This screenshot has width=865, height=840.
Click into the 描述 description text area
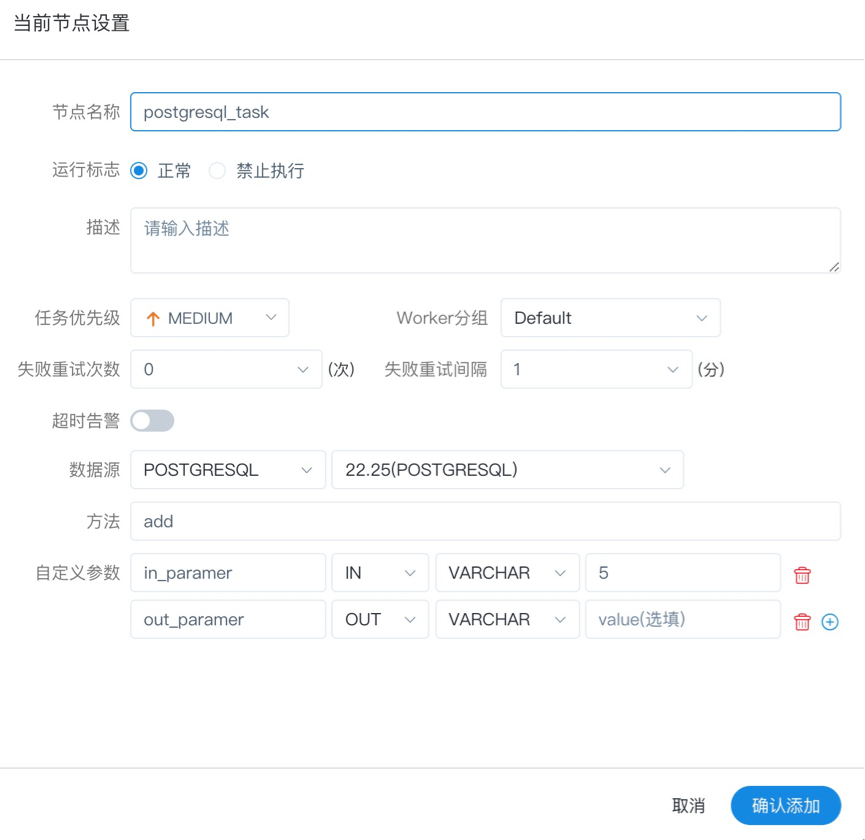click(x=485, y=240)
